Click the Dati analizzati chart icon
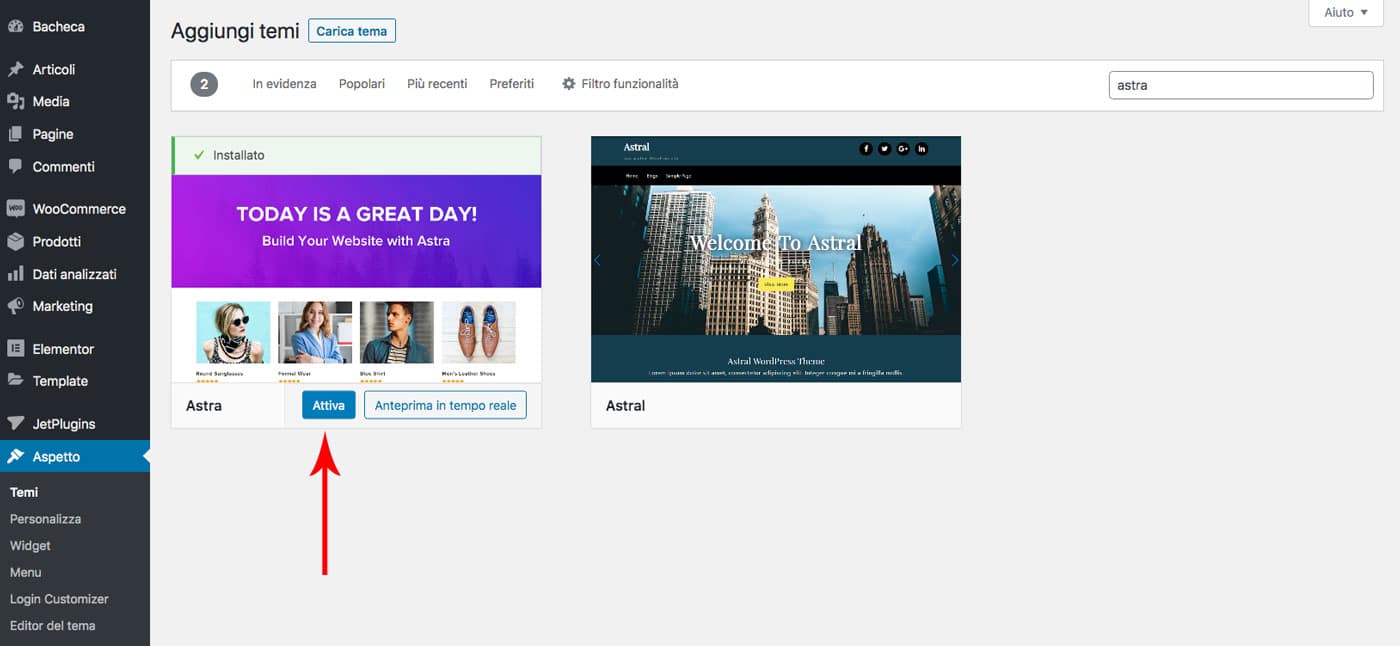This screenshot has height=646, width=1400. [x=16, y=274]
